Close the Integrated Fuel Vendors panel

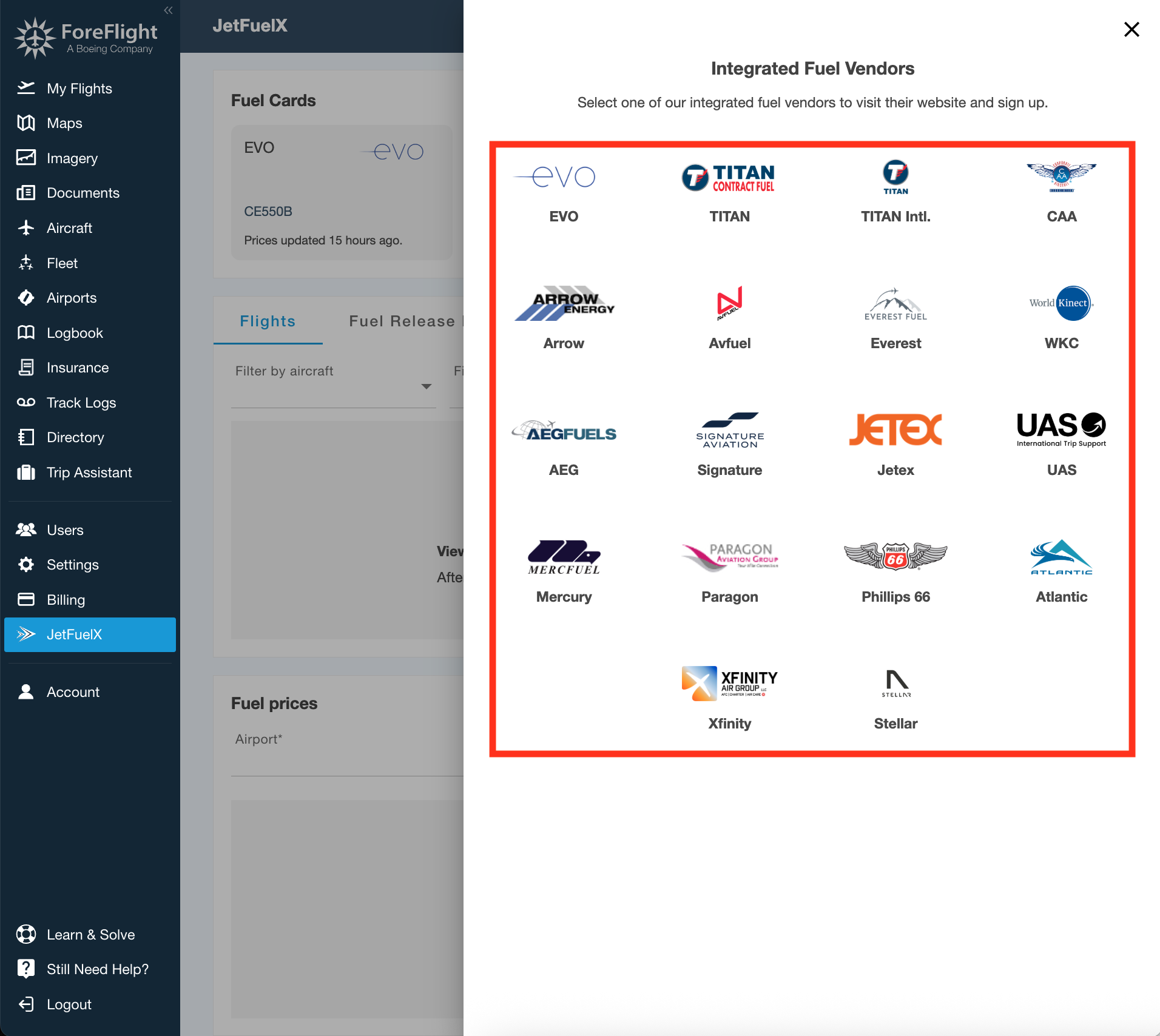(1131, 29)
